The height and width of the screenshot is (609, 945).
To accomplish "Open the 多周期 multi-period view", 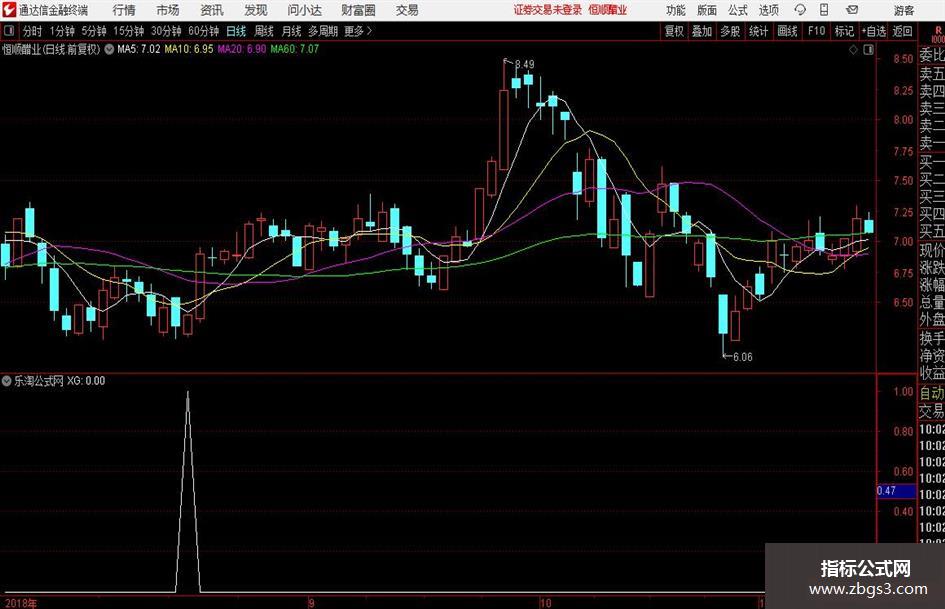I will [x=323, y=31].
